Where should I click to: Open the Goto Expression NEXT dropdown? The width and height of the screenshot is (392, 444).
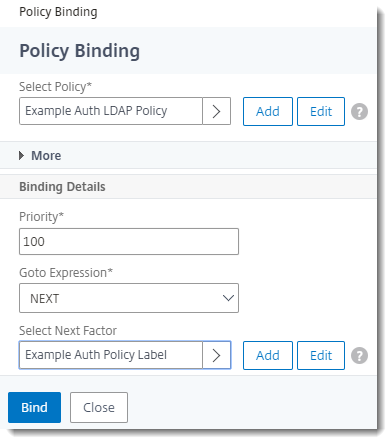(x=129, y=298)
